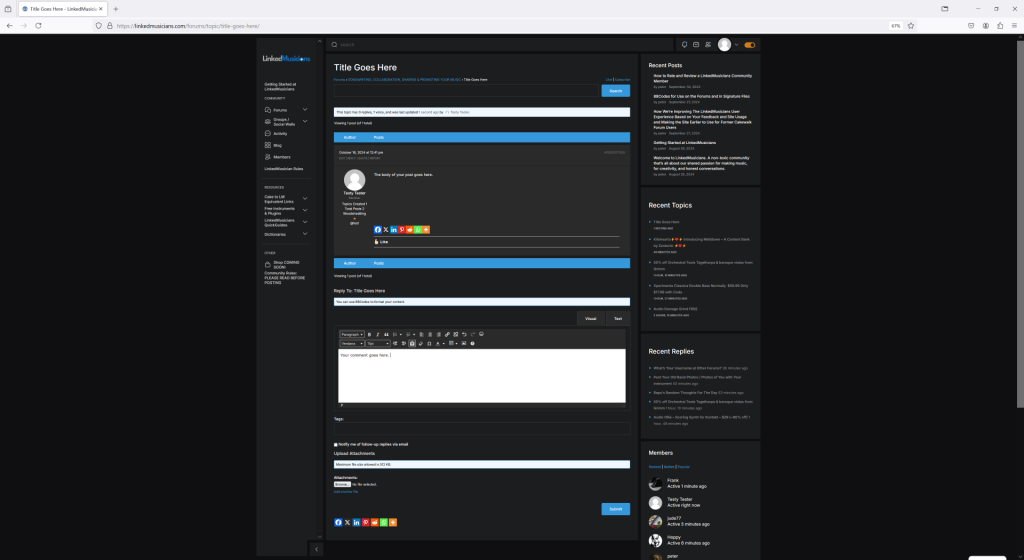
Task: Expand Cake to LM Equivalent Links
Action: coord(305,198)
